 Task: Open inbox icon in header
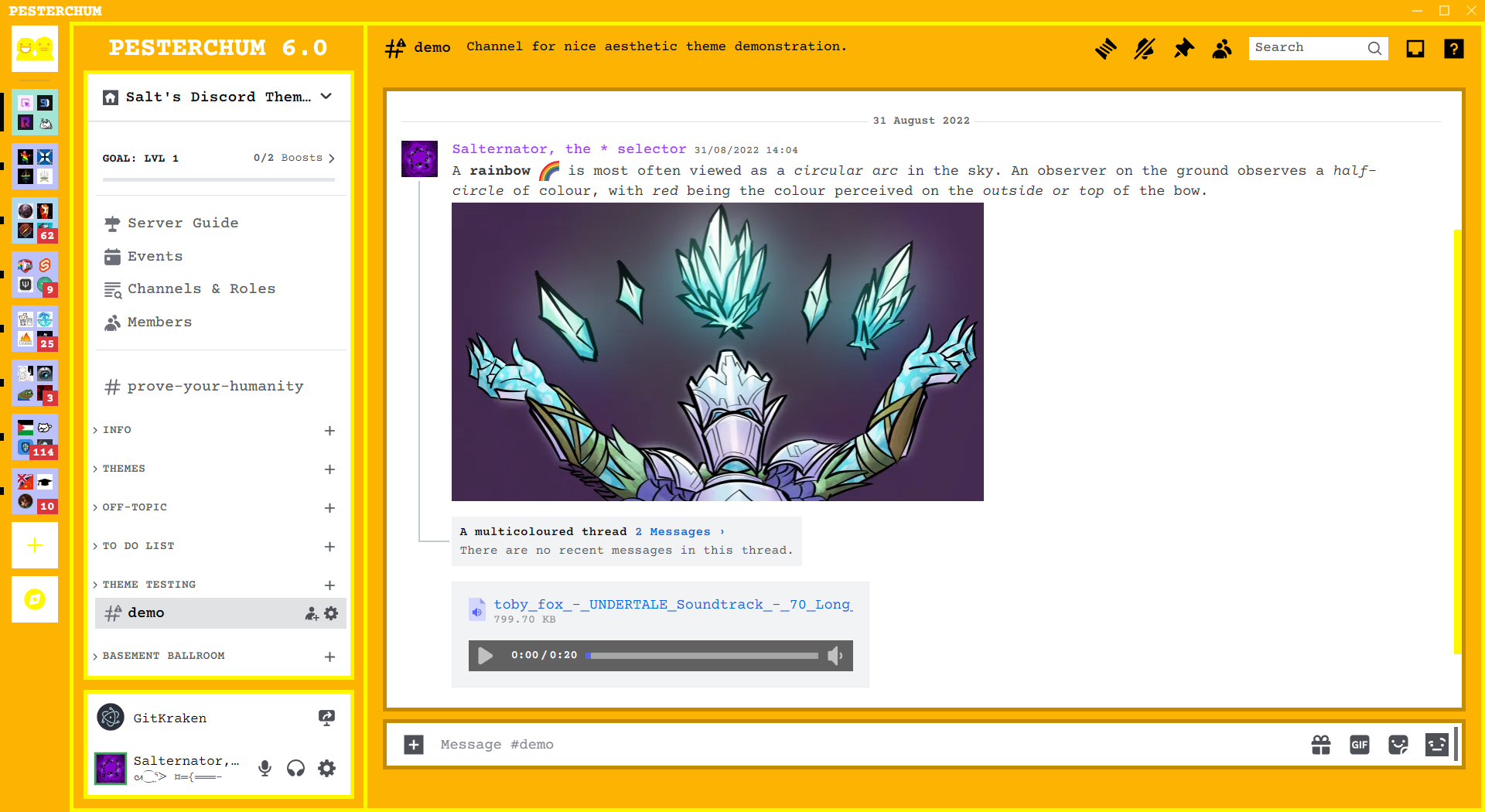pos(1415,49)
